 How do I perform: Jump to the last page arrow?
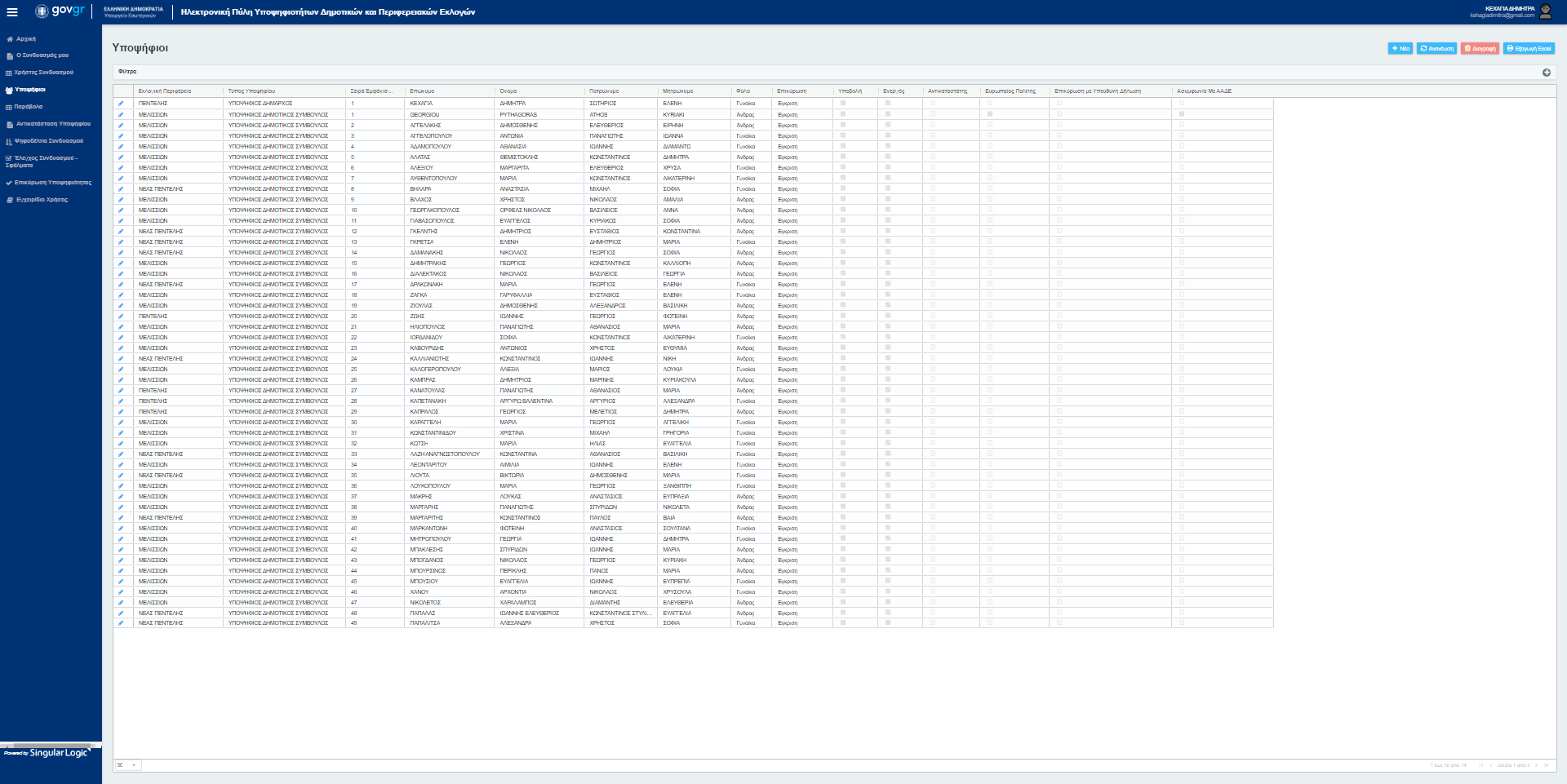(x=1546, y=765)
